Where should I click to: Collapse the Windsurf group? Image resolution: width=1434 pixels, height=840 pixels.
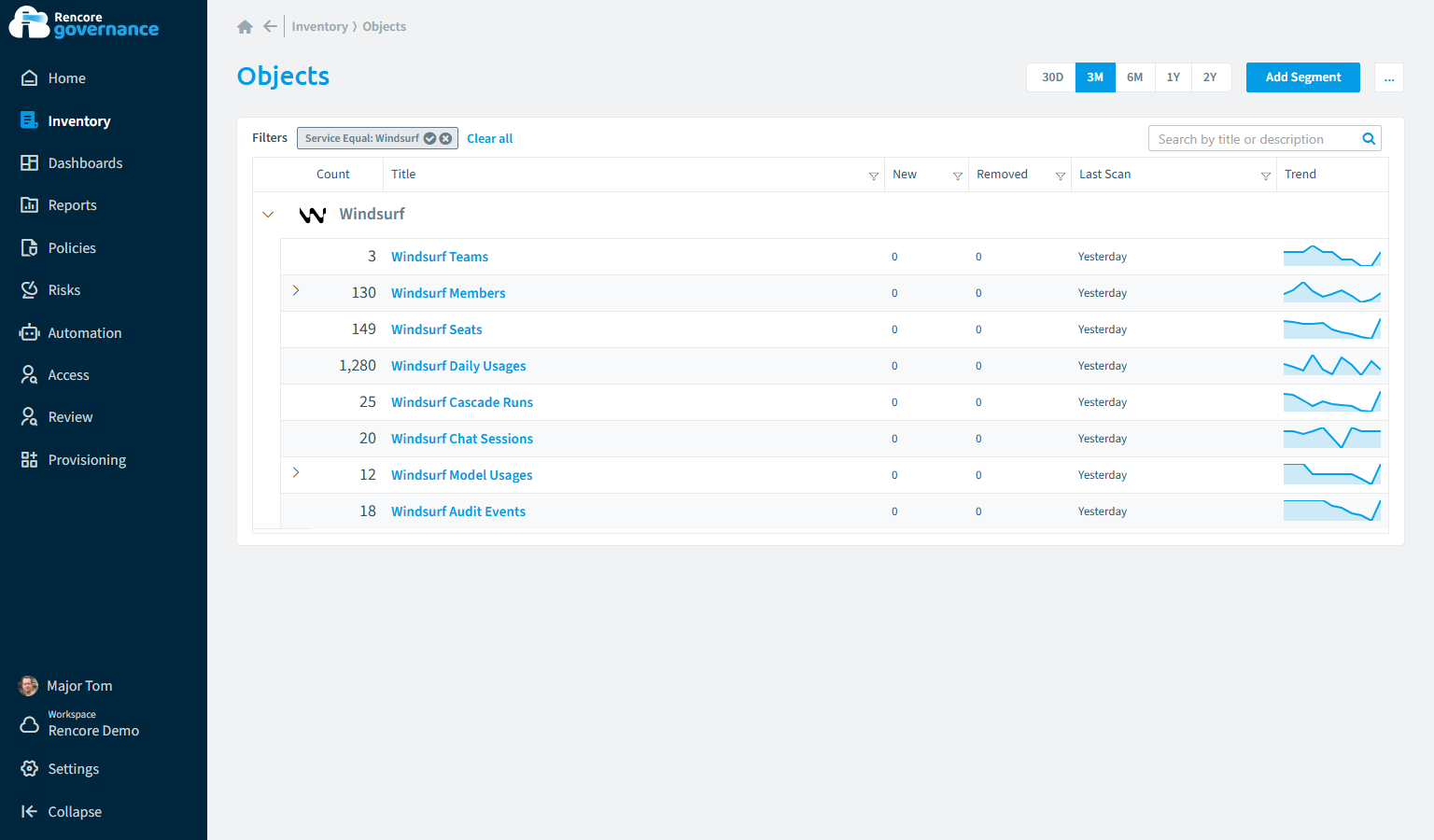(x=268, y=215)
